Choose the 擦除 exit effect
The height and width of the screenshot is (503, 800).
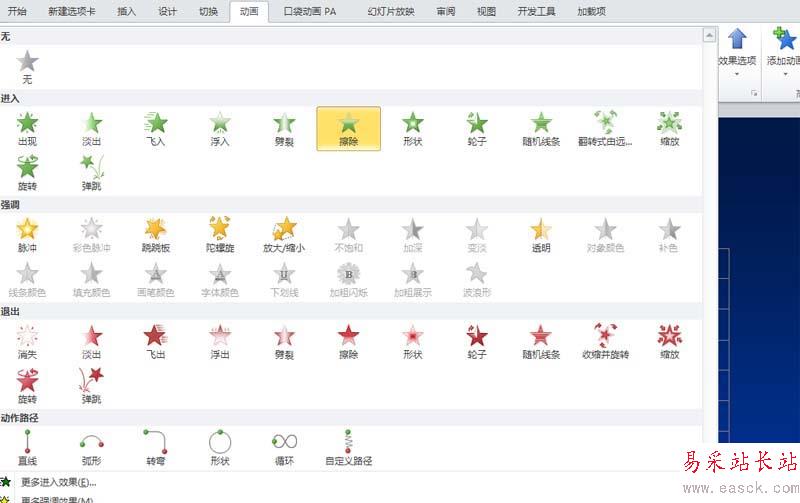pos(348,342)
